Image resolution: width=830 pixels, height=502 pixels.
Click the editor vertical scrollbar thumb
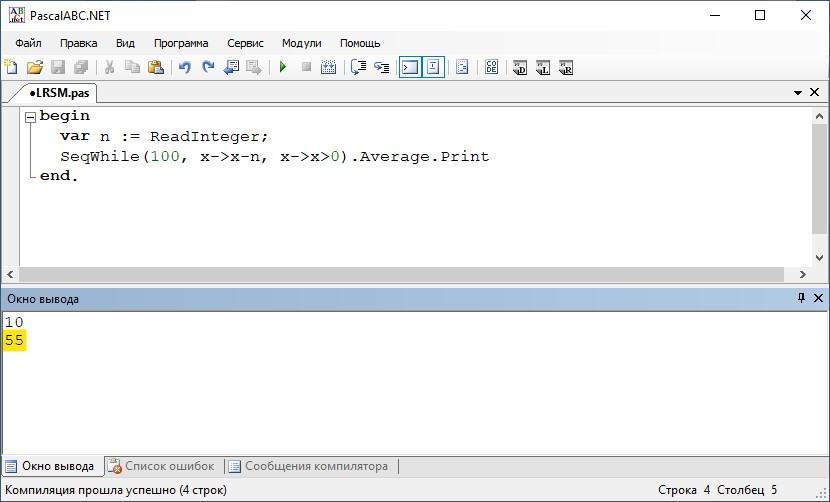[819, 179]
